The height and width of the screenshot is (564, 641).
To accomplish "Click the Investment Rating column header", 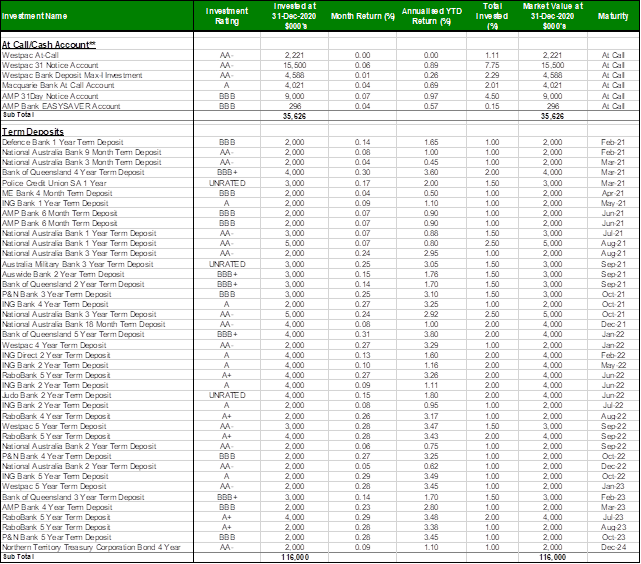I will pyautogui.click(x=227, y=16).
